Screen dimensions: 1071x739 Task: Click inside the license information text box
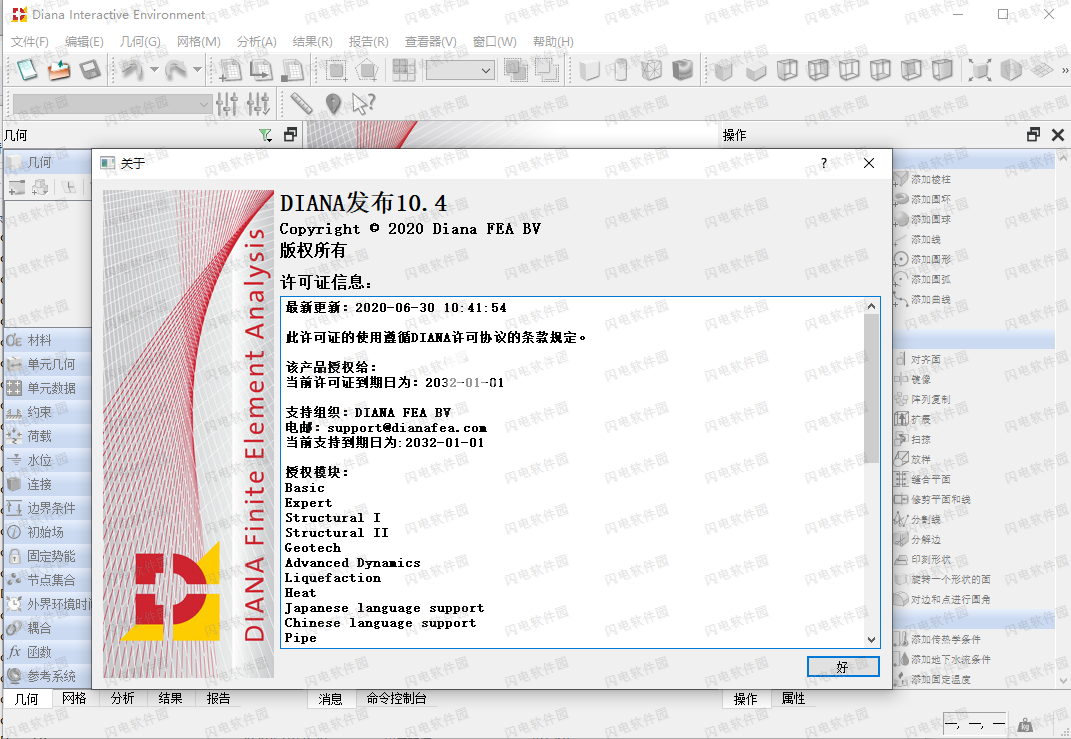(572, 472)
